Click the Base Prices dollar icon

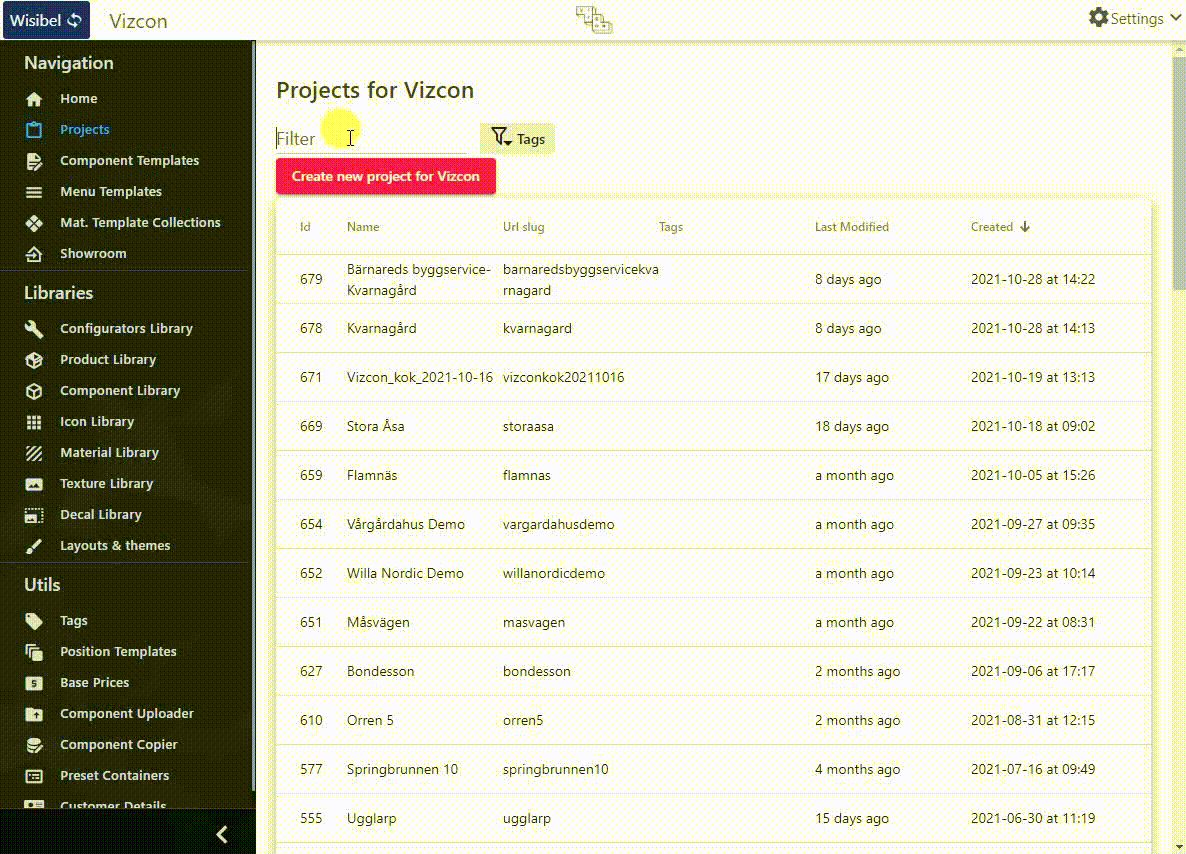[x=34, y=683]
